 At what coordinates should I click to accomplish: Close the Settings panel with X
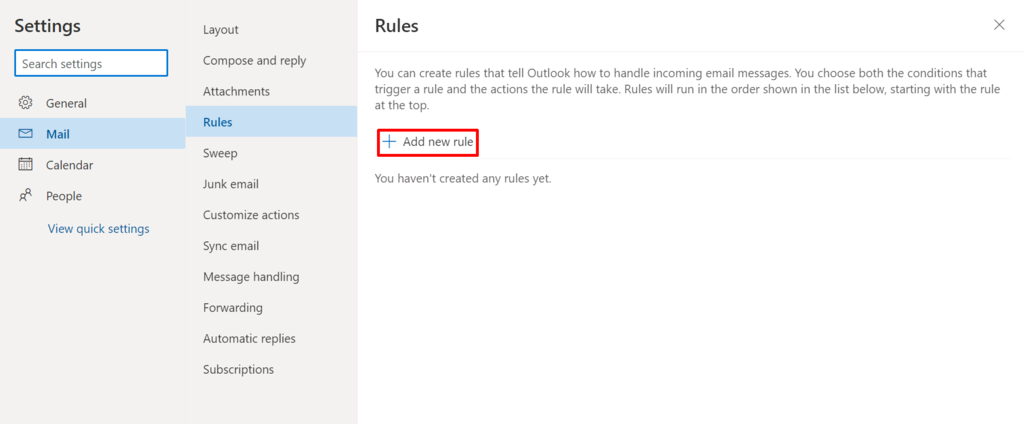[999, 25]
